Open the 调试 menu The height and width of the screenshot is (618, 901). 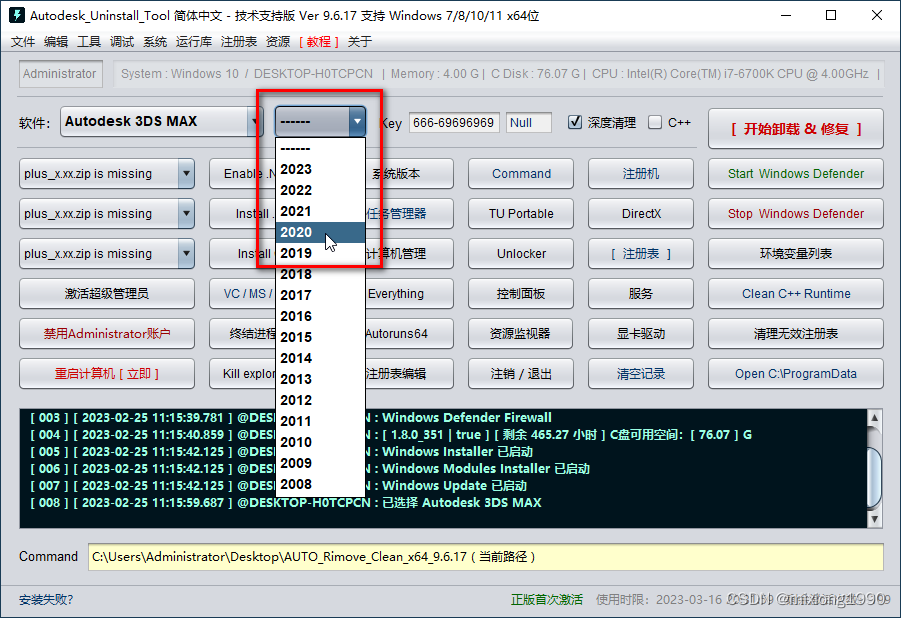click(122, 42)
